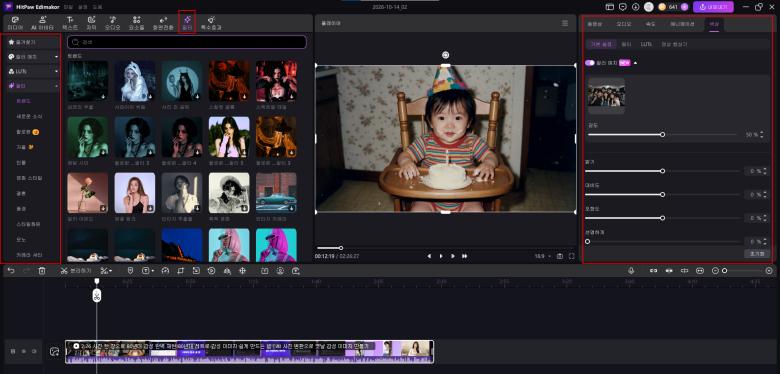Open the AI Avatar tab
Viewport: 780px width, 374px height.
(x=42, y=23)
